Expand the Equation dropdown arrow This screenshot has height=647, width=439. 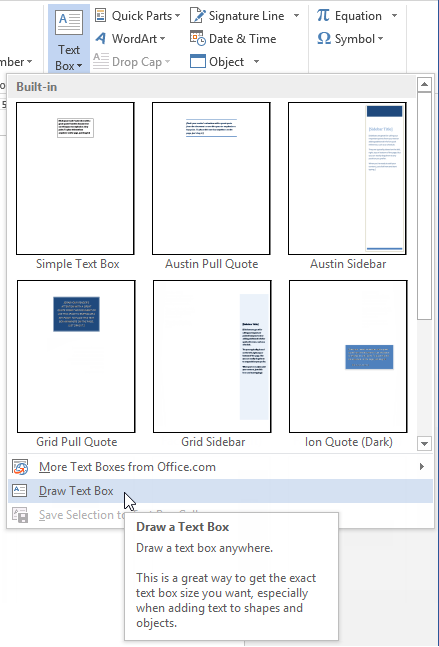(x=394, y=16)
